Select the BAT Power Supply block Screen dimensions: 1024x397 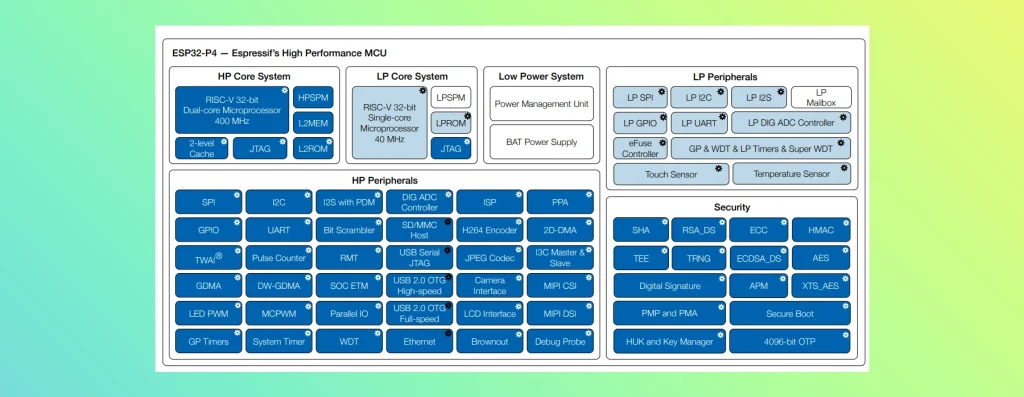(x=541, y=142)
